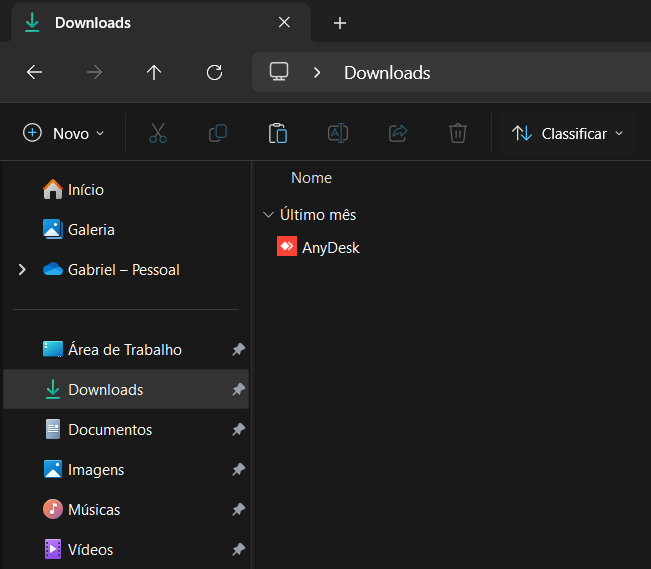The image size is (651, 569).
Task: Close the Downloads tab
Action: point(284,22)
